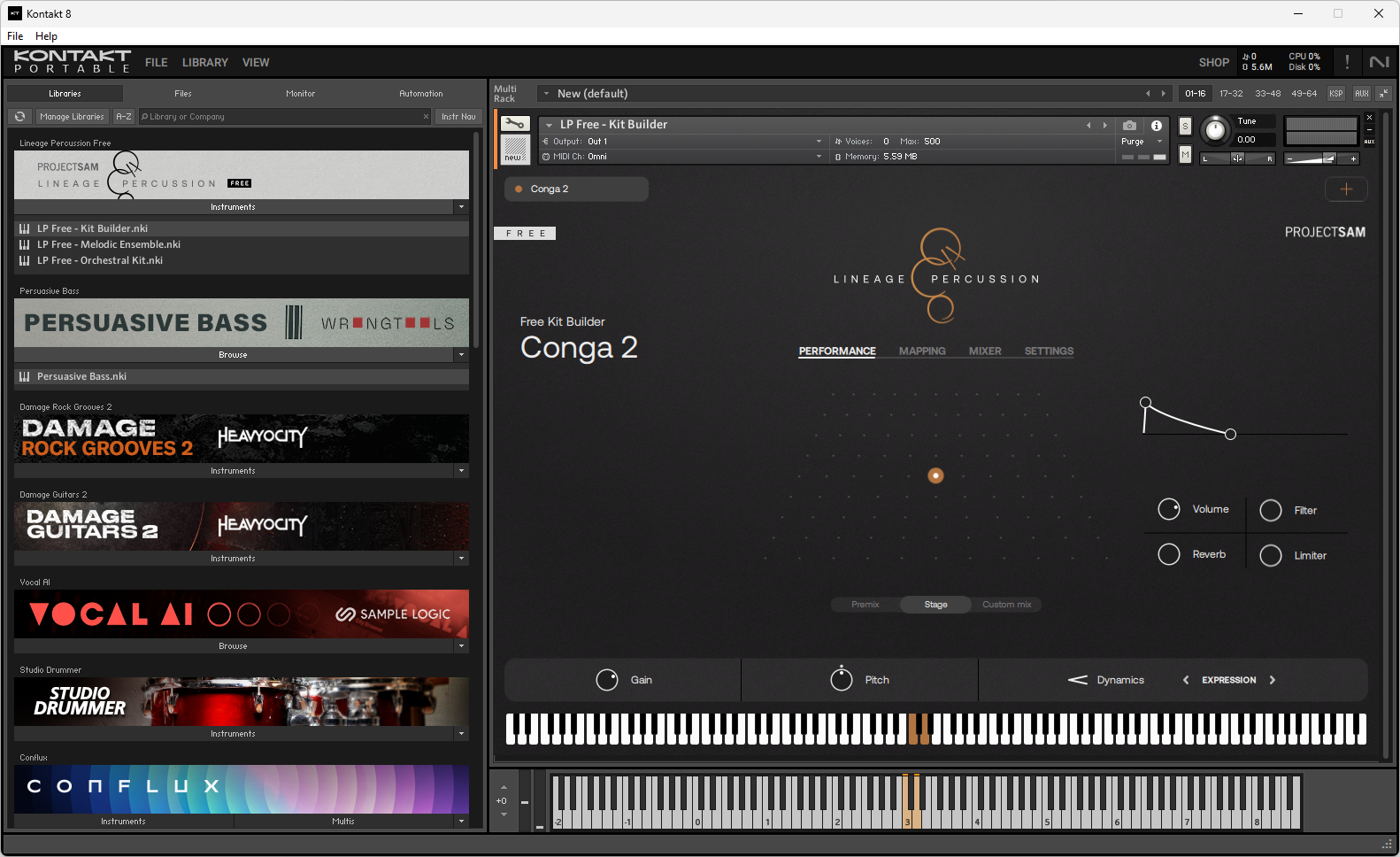1400x857 pixels.
Task: Switch to the Automation browser tab
Action: [x=421, y=93]
